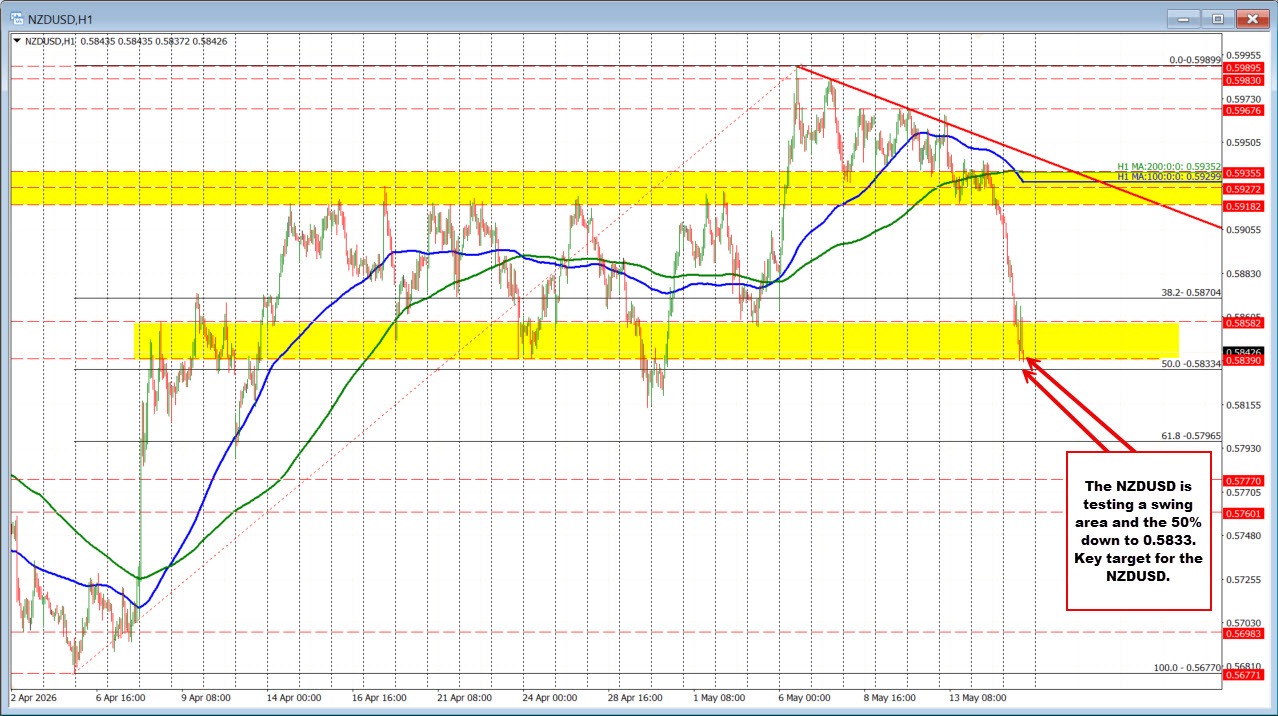Click the 13 May 08:00 time axis label
The image size is (1278, 716).
[979, 696]
